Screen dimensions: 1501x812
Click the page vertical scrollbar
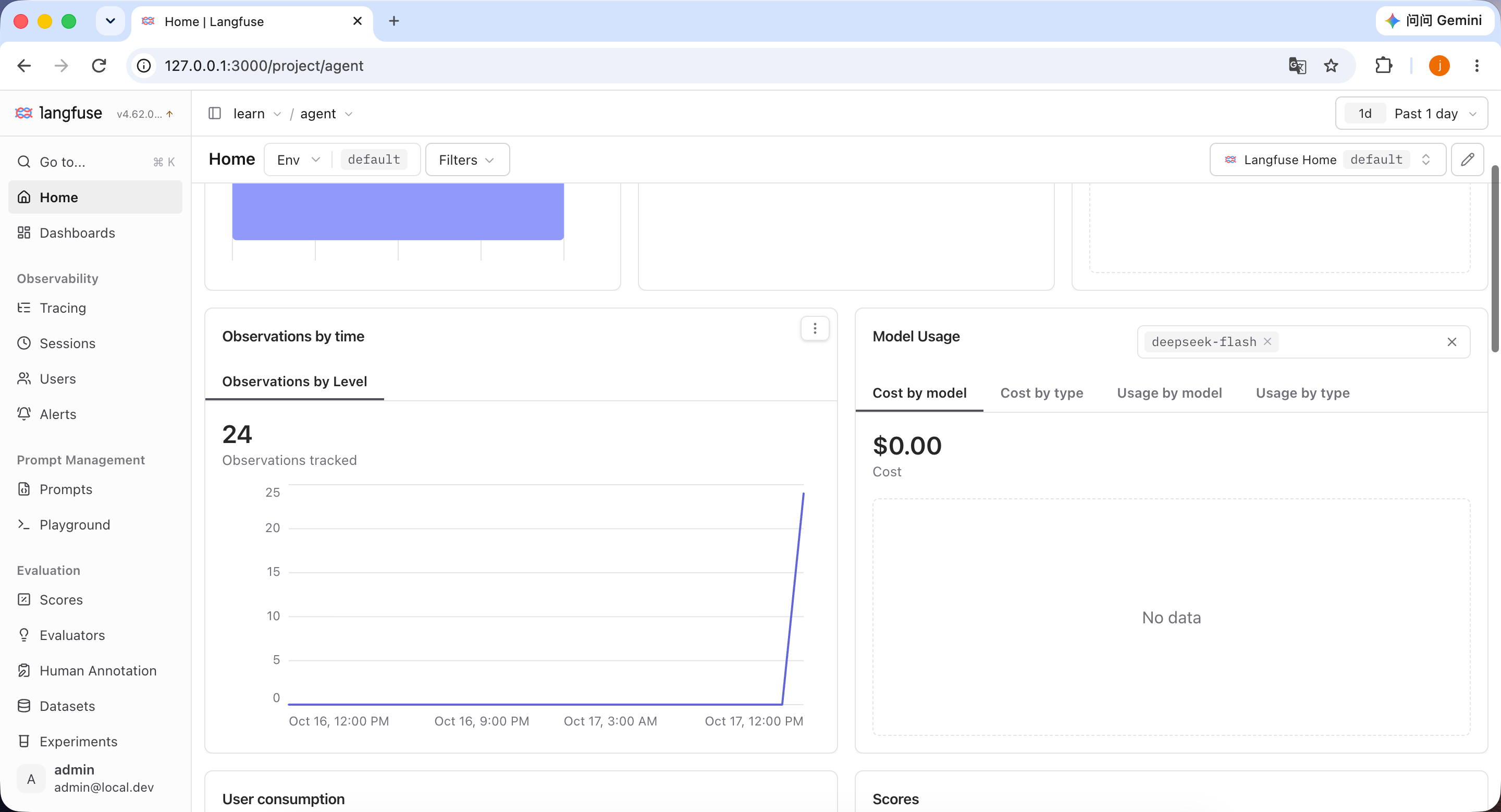tap(1494, 259)
